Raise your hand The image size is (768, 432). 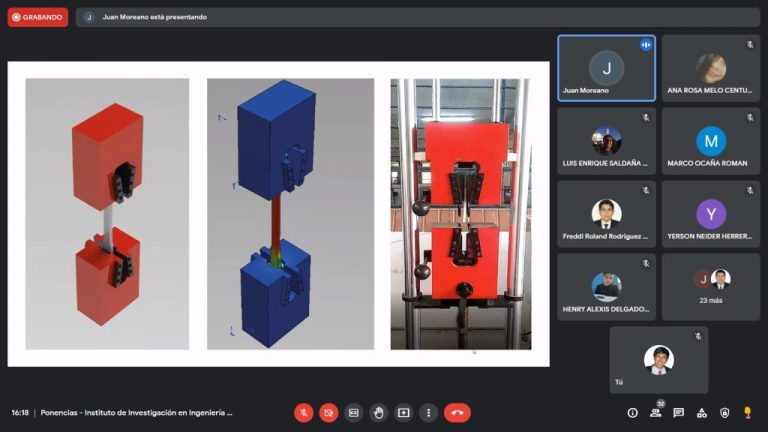pos(379,412)
